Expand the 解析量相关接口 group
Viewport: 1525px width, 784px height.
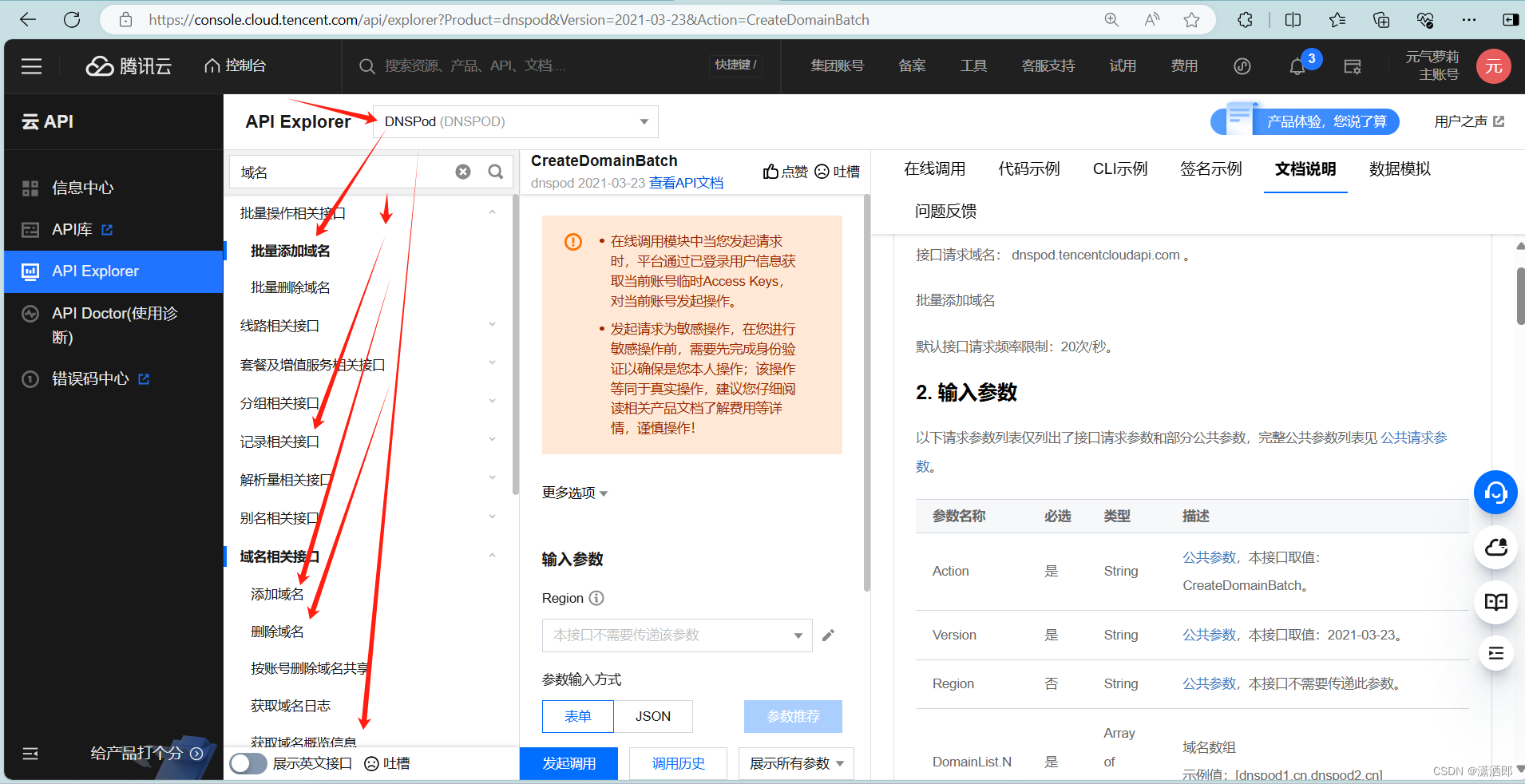tap(493, 478)
